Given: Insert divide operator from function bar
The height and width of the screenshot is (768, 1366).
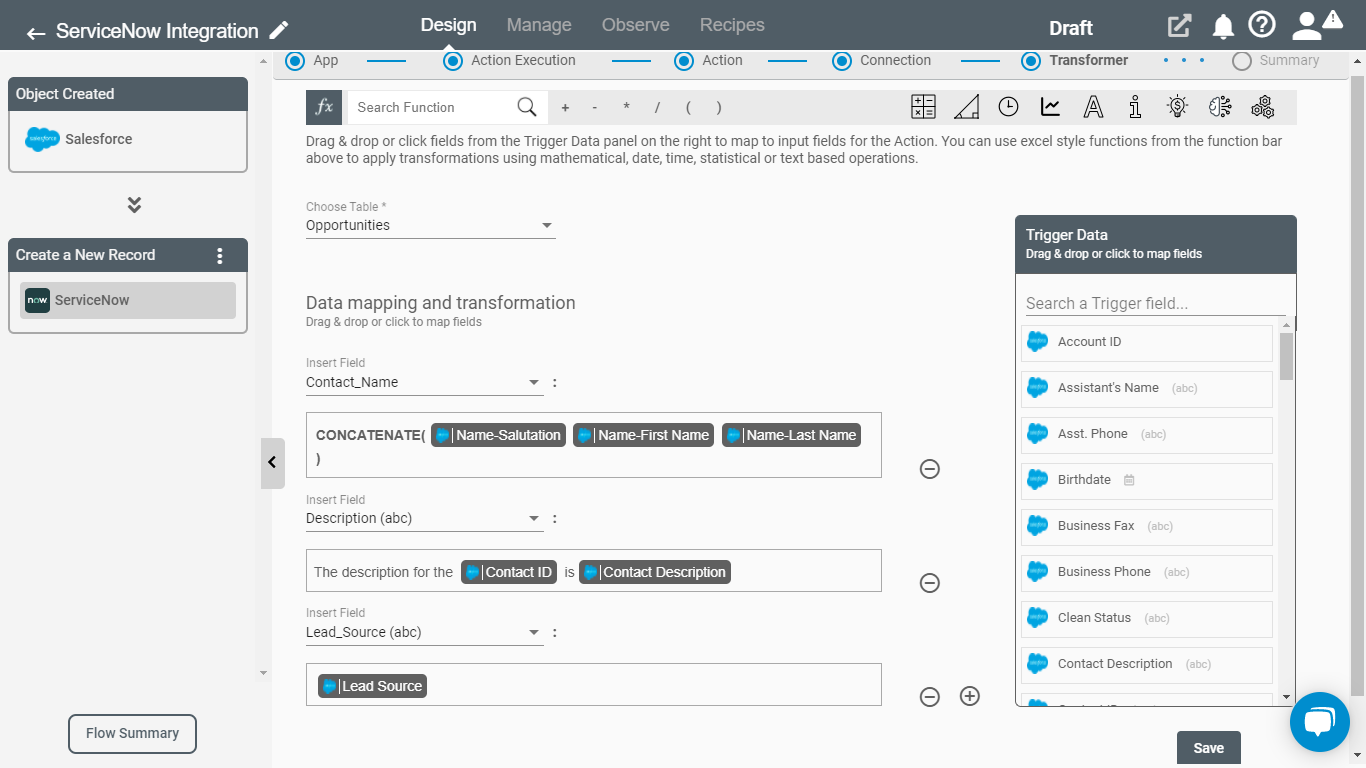Looking at the screenshot, I should [x=657, y=108].
